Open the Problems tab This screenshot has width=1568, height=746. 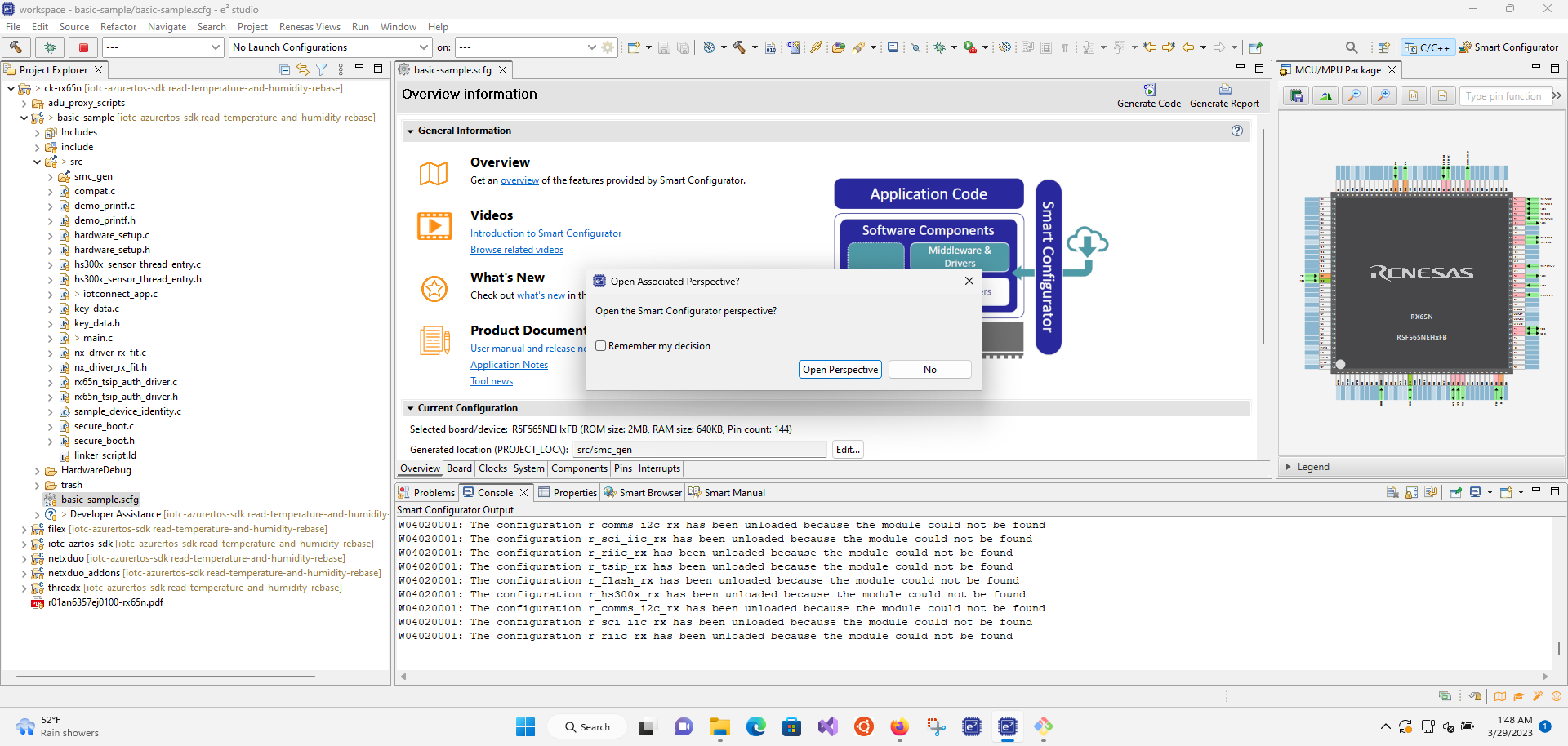426,492
